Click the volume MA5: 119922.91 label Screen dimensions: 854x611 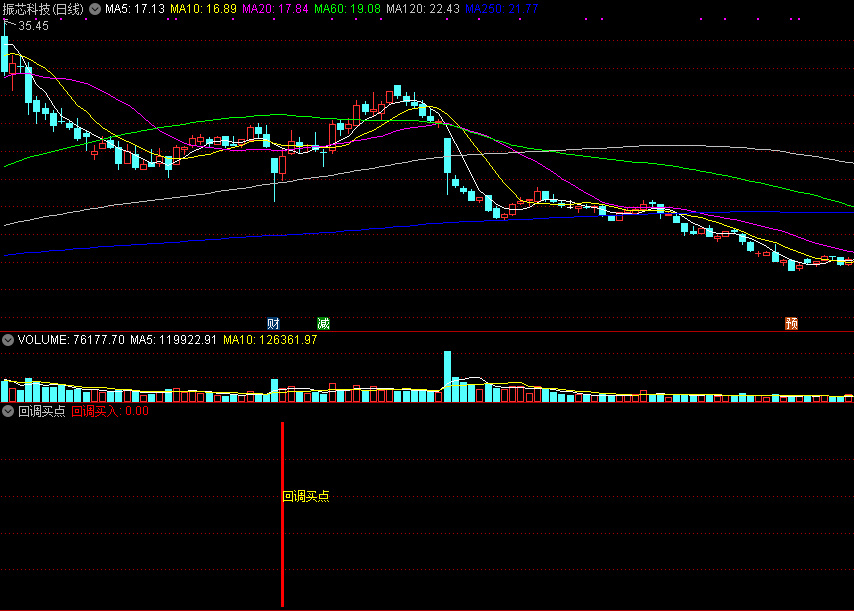(x=173, y=340)
